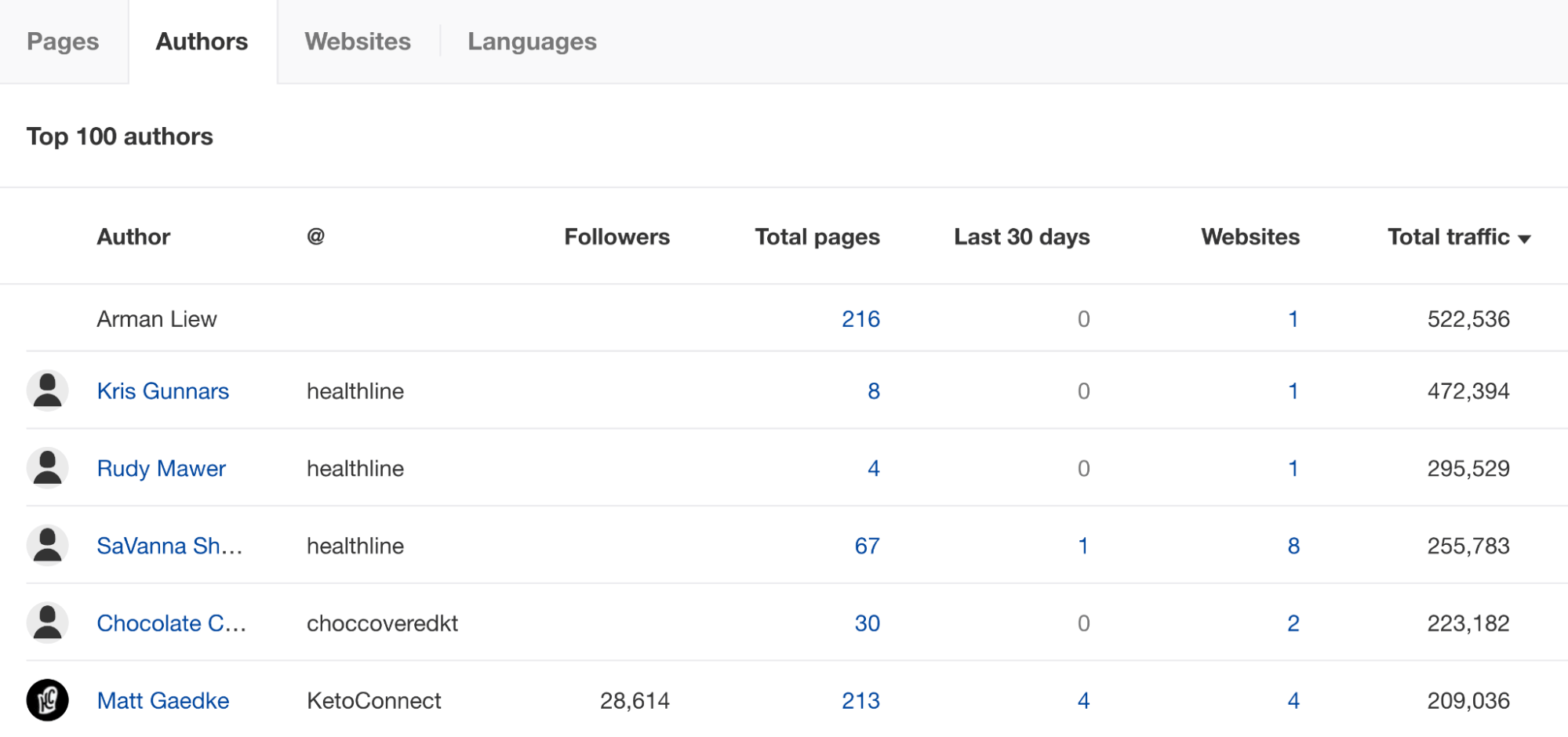1568x737 pixels.
Task: Click Rudy Mawer's profile avatar
Action: point(47,467)
